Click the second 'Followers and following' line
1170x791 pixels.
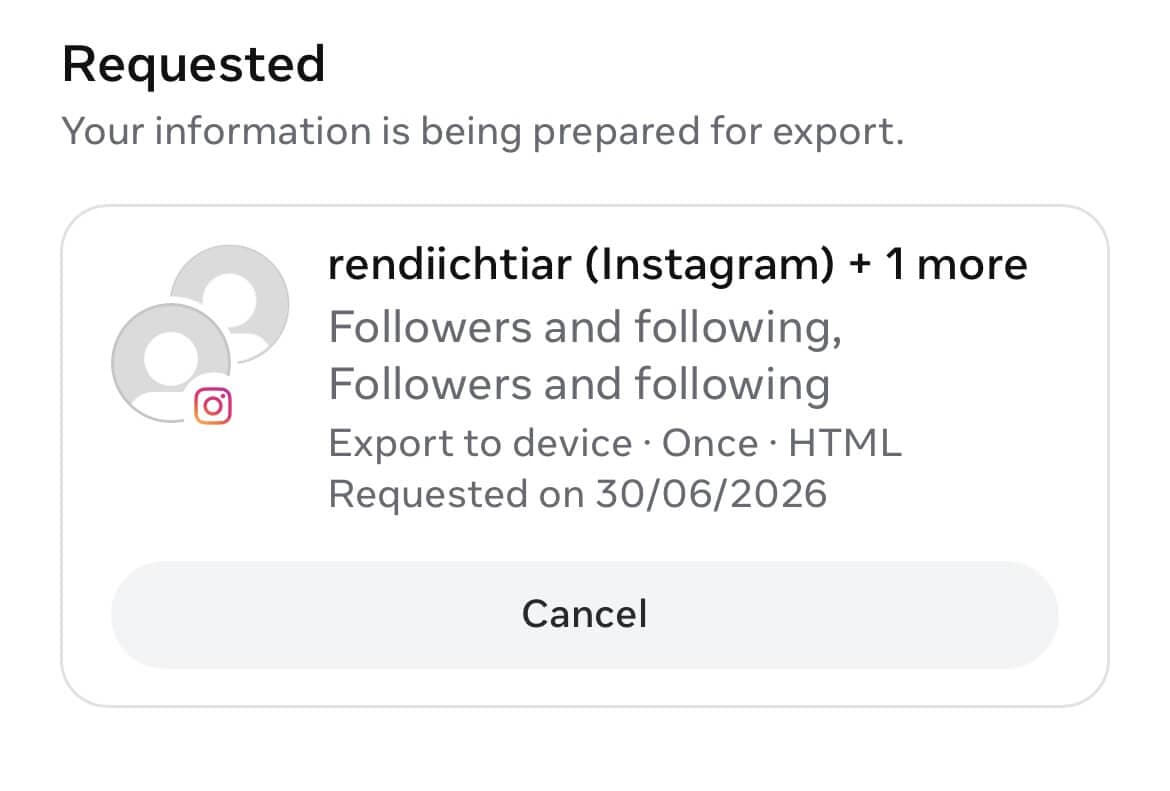pos(579,384)
